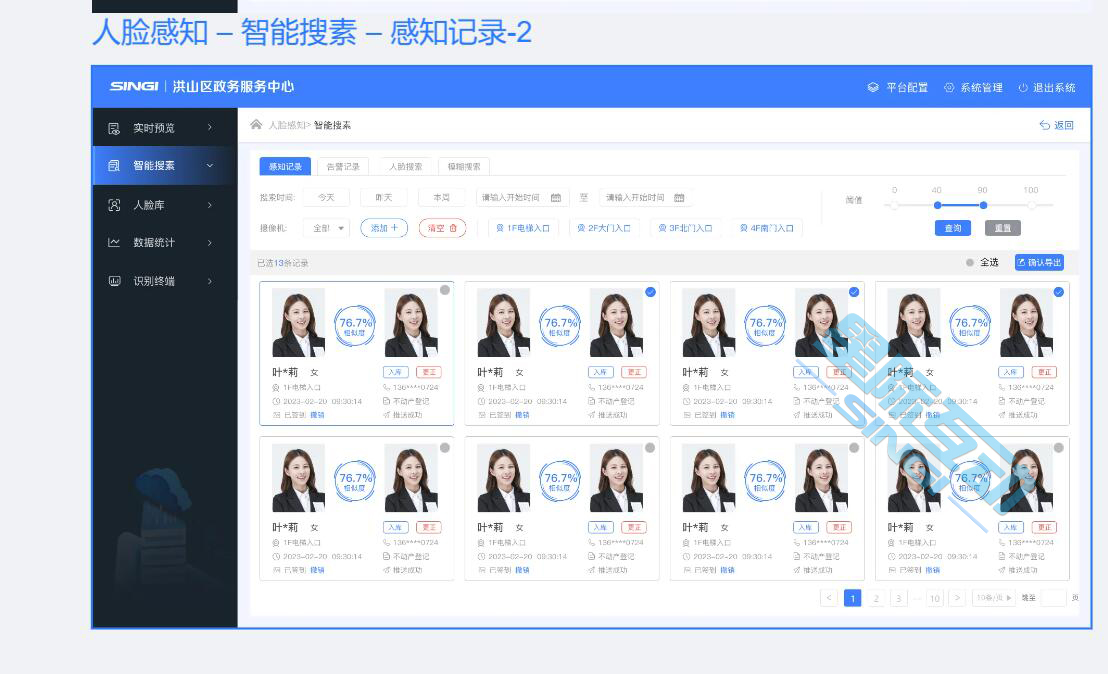Open the 10条/页 page size dropdown
This screenshot has width=1108, height=674.
pos(994,598)
